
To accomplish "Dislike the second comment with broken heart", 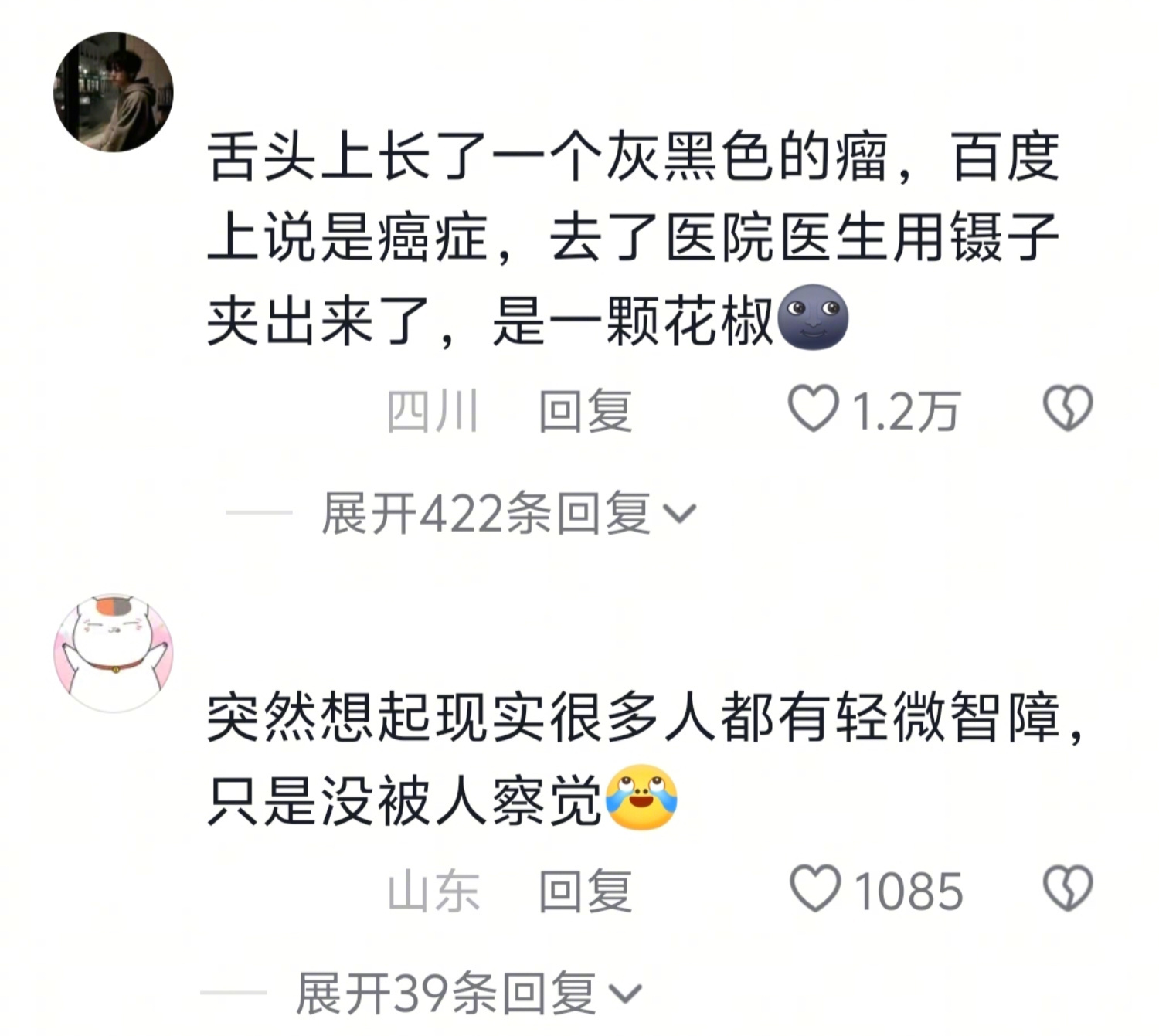I will (1068, 888).
